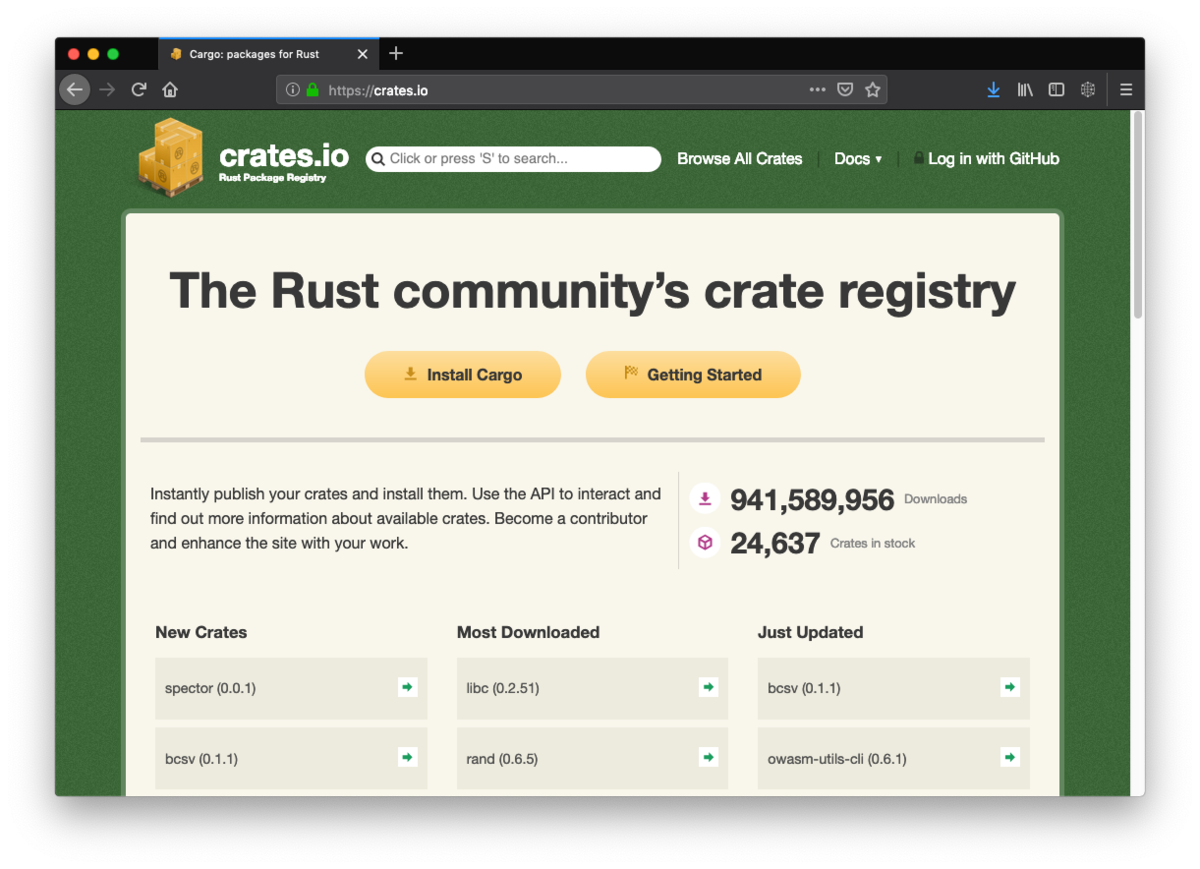Image resolution: width=1200 pixels, height=869 pixels.
Task: Open the Firefox hamburger menu
Action: coord(1126,90)
